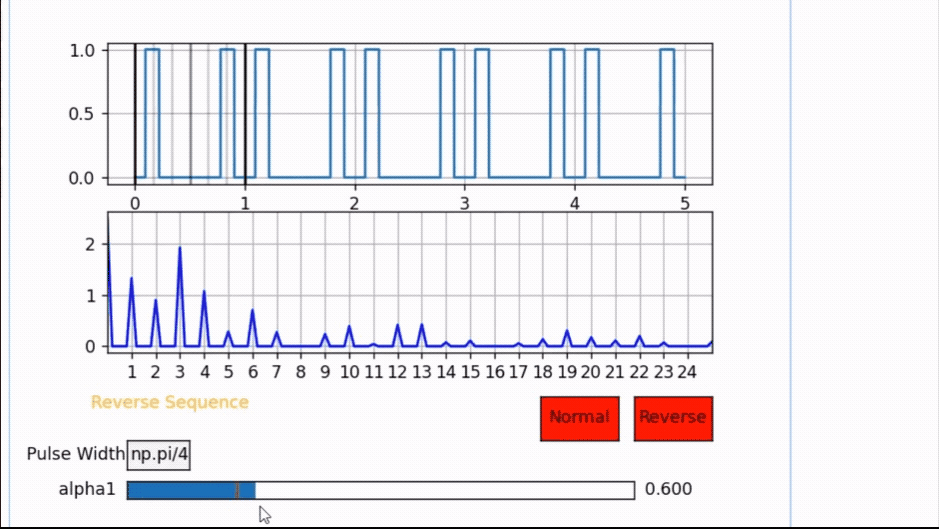Click the blue filled portion of alpha1 slider

(x=180, y=490)
